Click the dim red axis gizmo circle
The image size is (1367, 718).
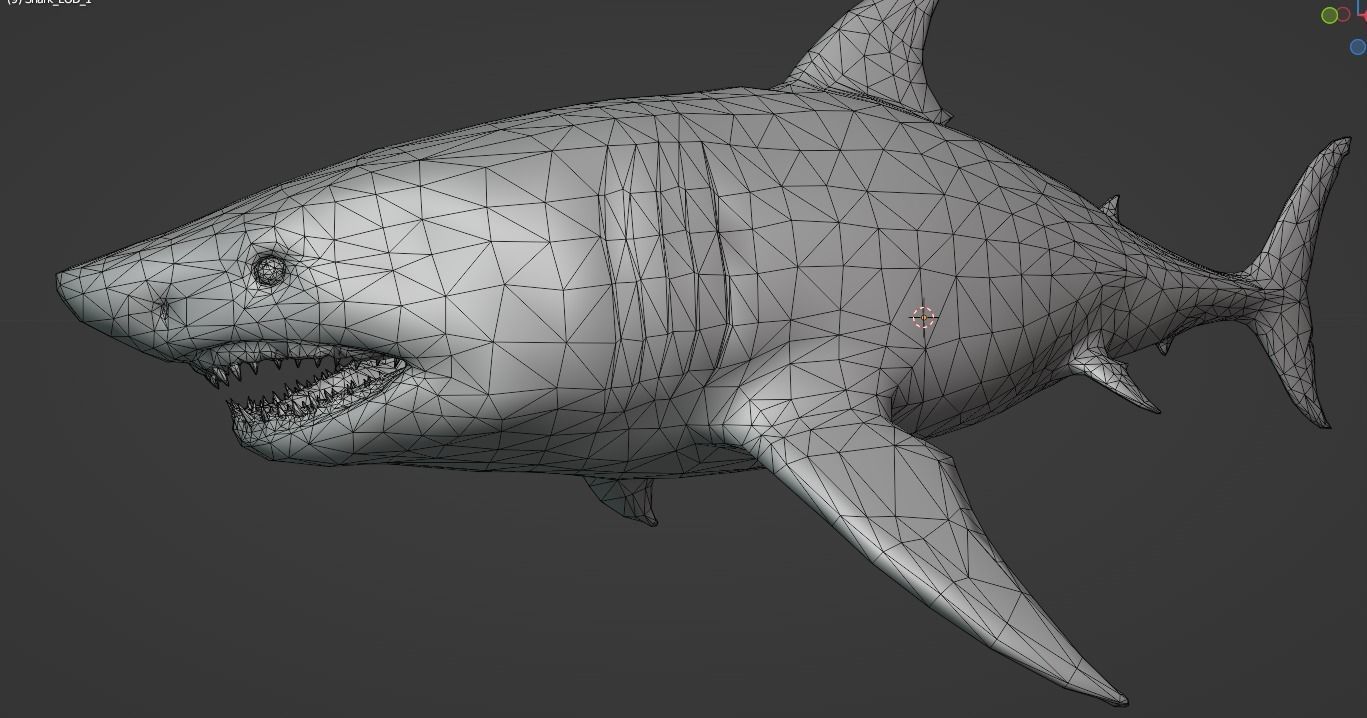click(x=1343, y=15)
